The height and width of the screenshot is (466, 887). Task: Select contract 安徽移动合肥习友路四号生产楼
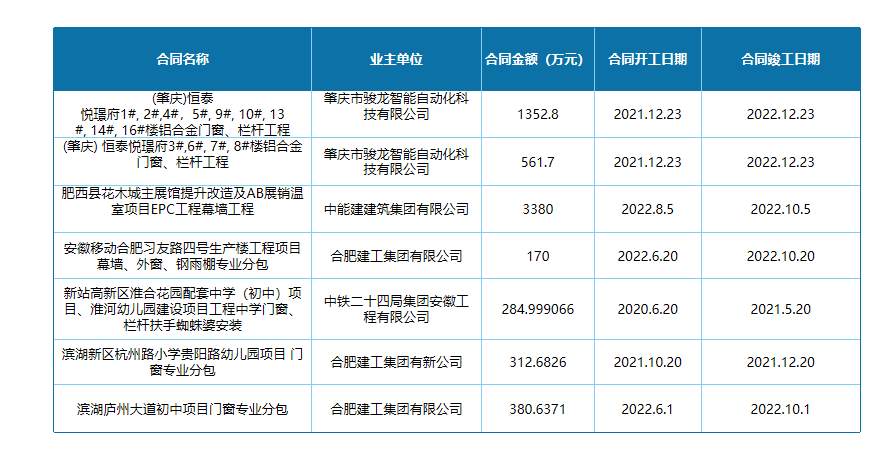pyautogui.click(x=183, y=256)
